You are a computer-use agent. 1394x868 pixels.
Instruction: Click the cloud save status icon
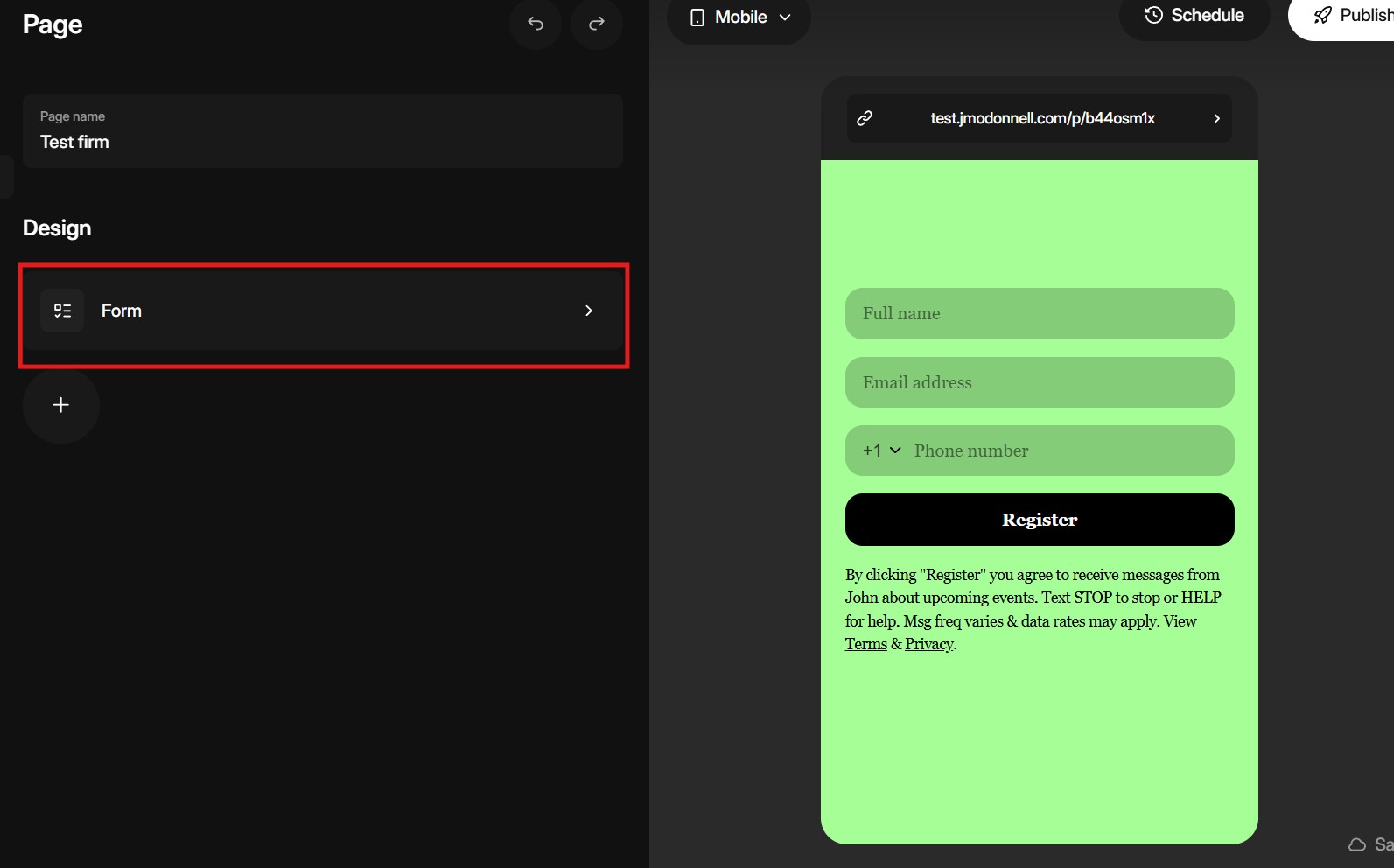point(1357,844)
